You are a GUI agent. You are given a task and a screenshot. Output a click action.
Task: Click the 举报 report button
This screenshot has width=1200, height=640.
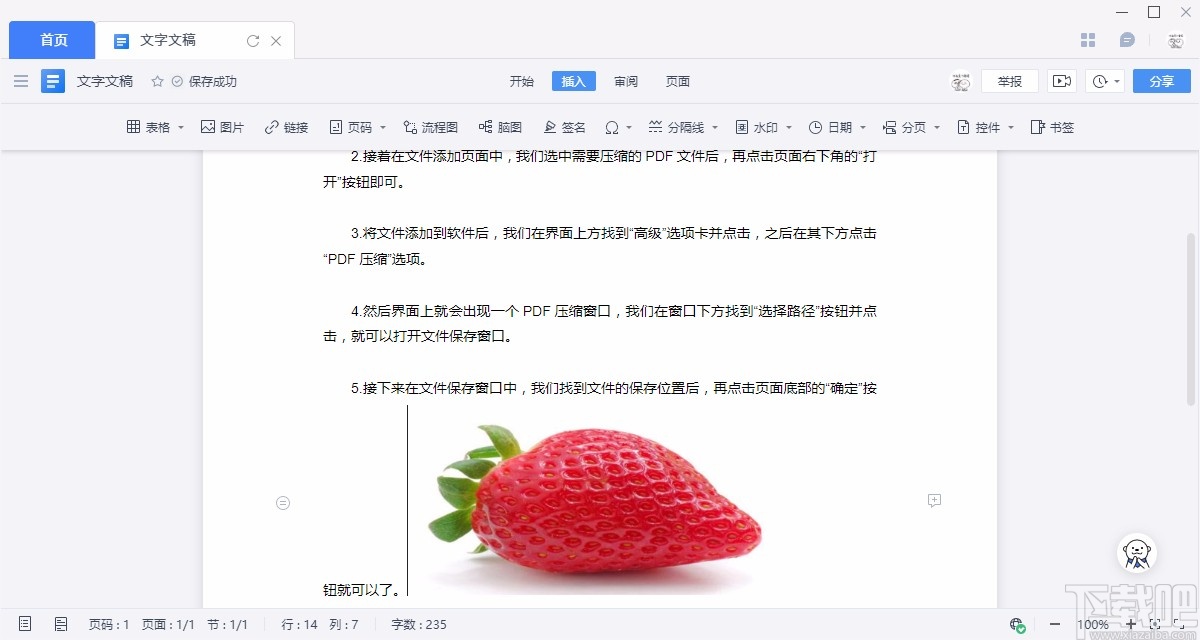point(1010,81)
